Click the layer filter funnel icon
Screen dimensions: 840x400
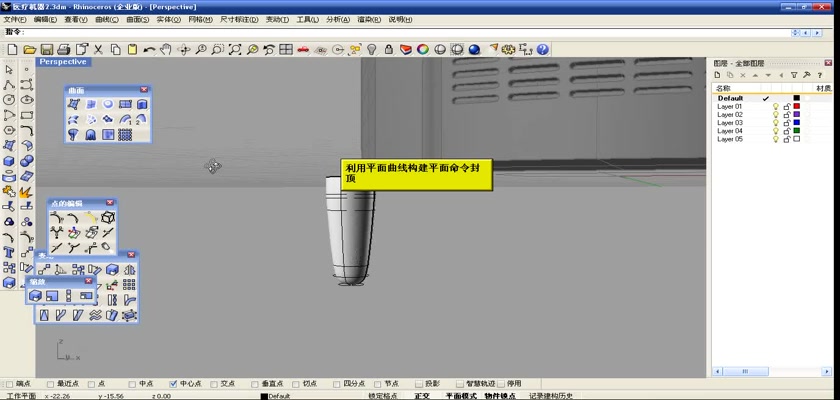[794, 75]
